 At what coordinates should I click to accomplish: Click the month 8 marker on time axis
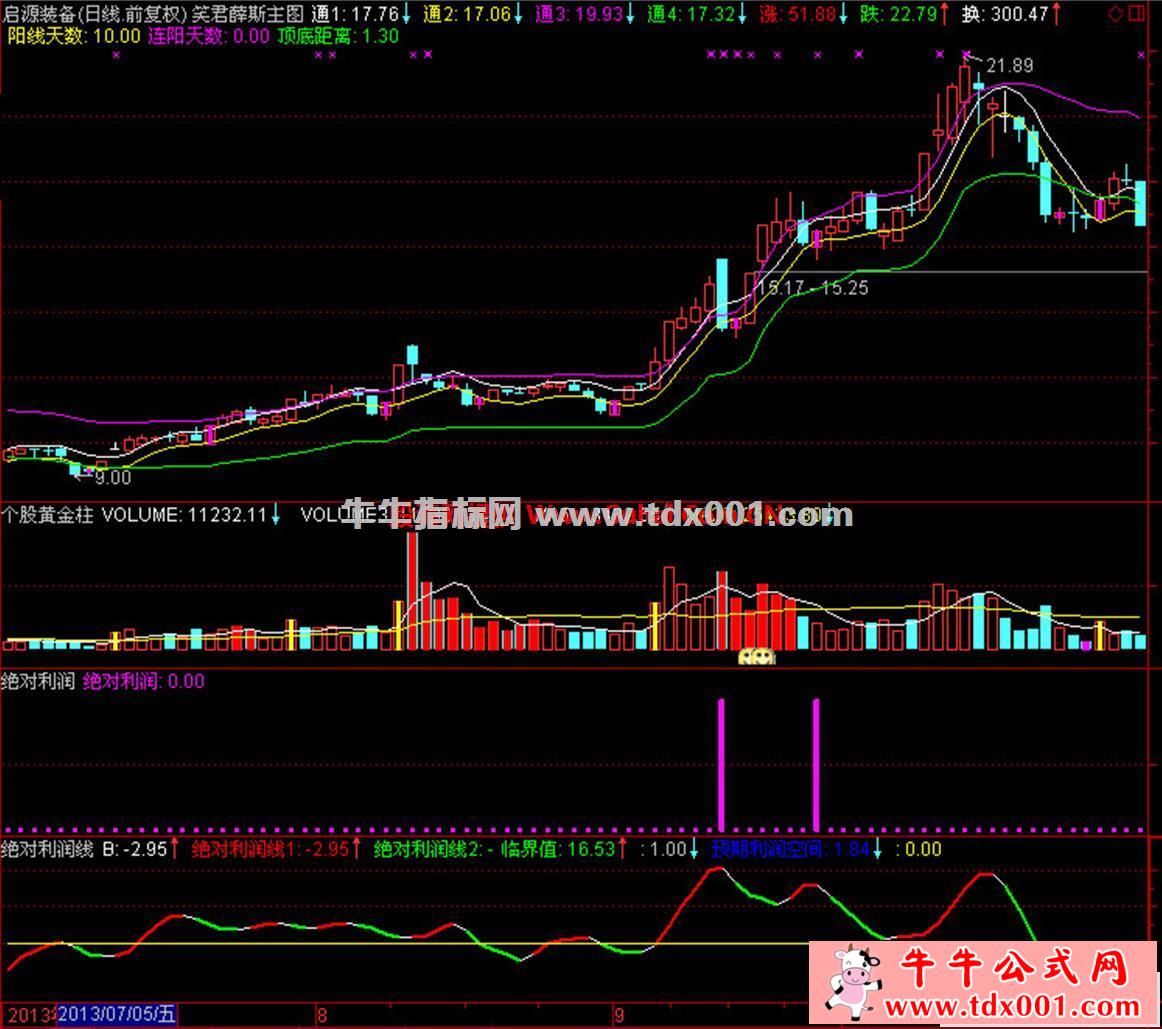coord(322,1015)
